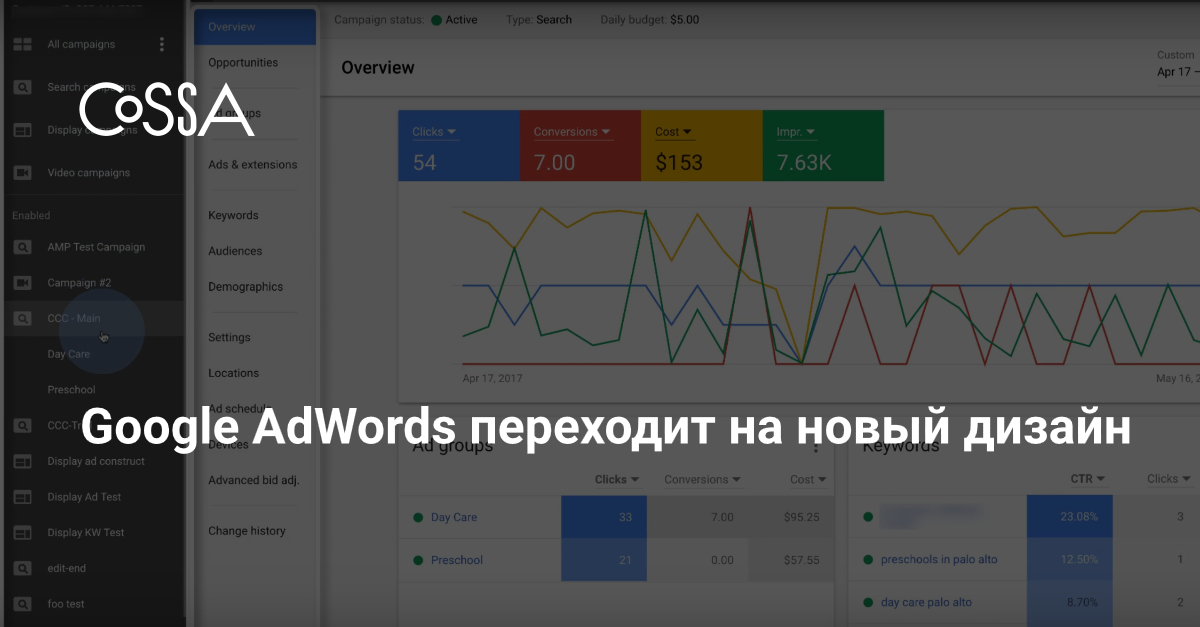The height and width of the screenshot is (627, 1200).
Task: Open the Impr. metric dropdown in green tile
Action: point(796,132)
